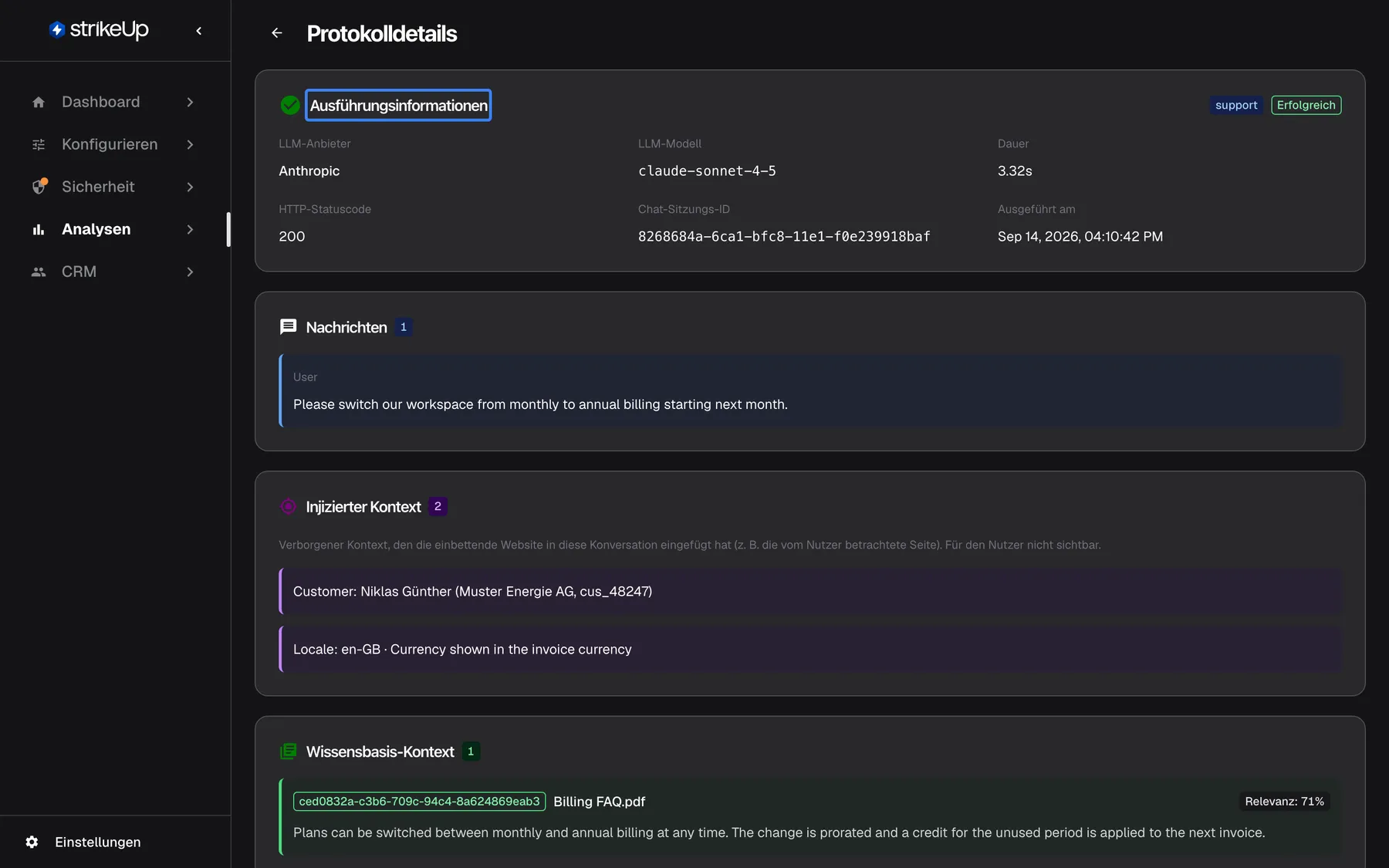This screenshot has width=1389, height=868.
Task: Click the chat session ID 8268684a value
Action: (784, 236)
